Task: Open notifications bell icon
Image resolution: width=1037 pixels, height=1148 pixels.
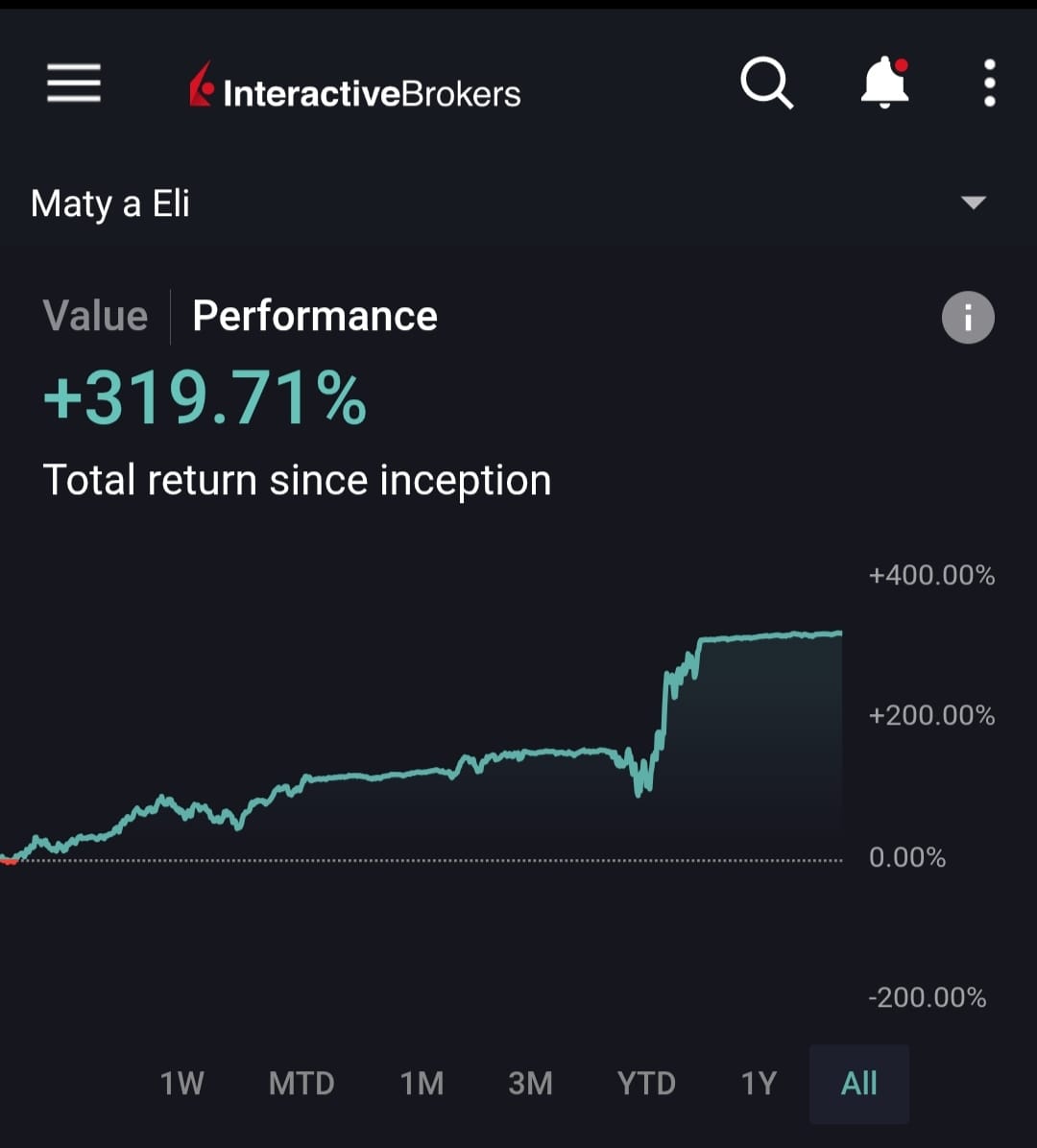Action: [884, 84]
